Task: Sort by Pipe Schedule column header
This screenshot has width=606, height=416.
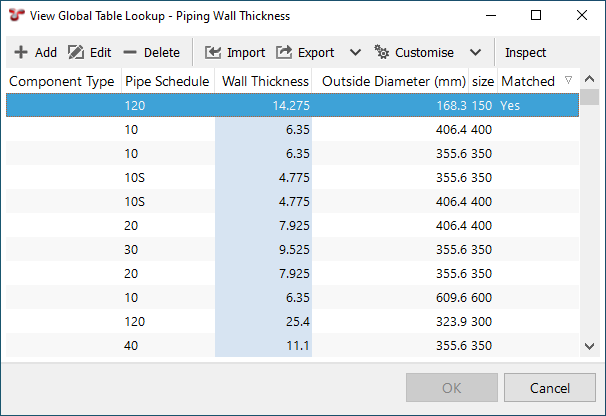Action: click(x=166, y=81)
